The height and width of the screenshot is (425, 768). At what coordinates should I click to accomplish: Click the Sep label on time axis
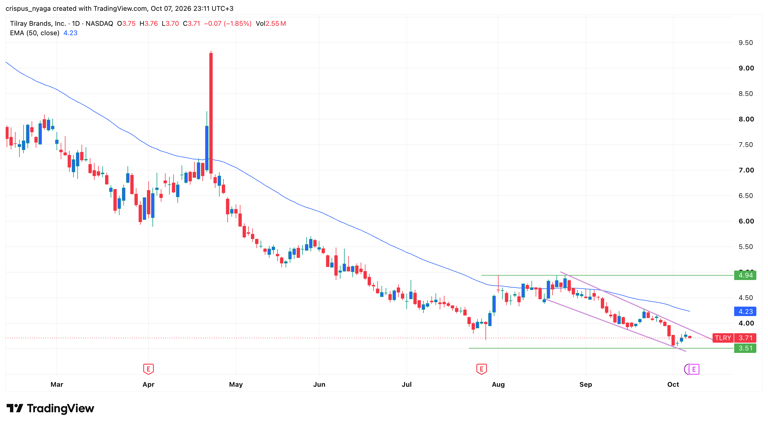coord(586,384)
